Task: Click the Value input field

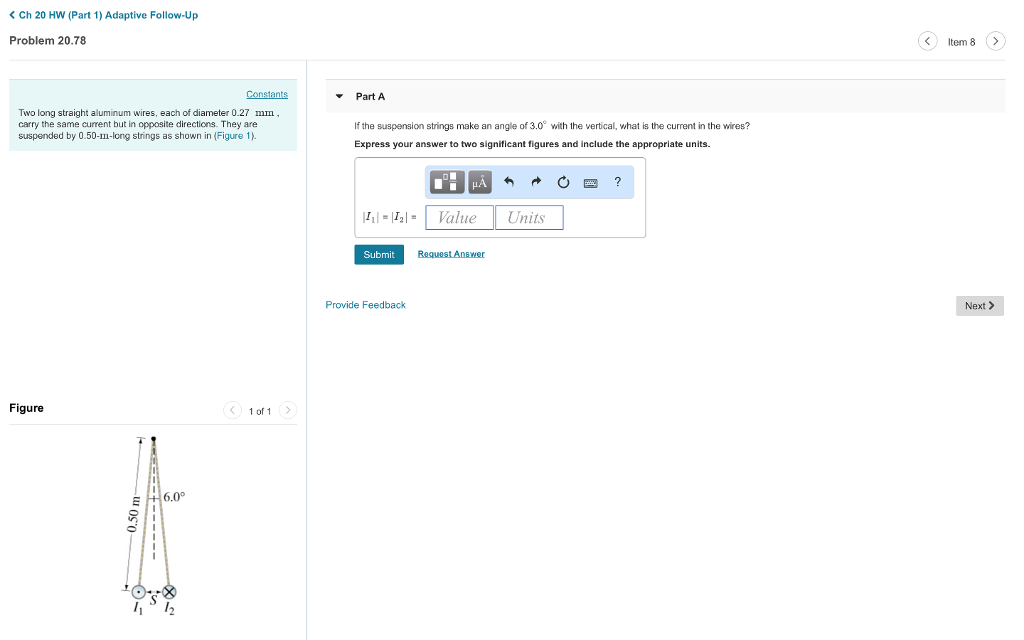Action: coord(458,217)
